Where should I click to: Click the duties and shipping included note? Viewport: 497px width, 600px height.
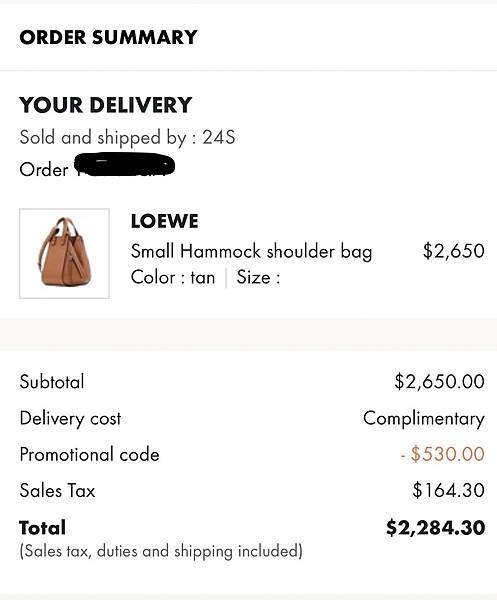161,551
